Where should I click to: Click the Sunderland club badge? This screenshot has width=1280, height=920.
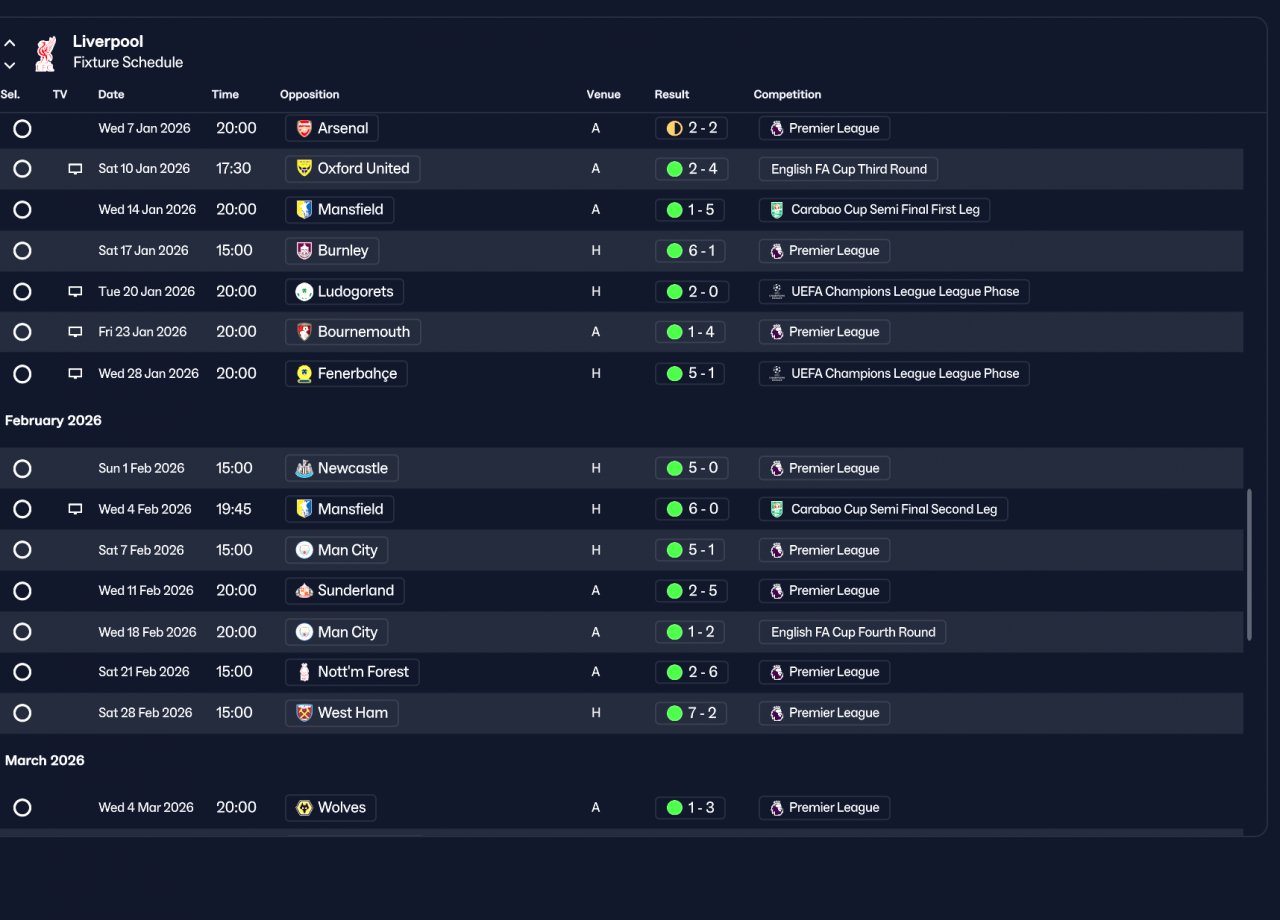coord(304,591)
